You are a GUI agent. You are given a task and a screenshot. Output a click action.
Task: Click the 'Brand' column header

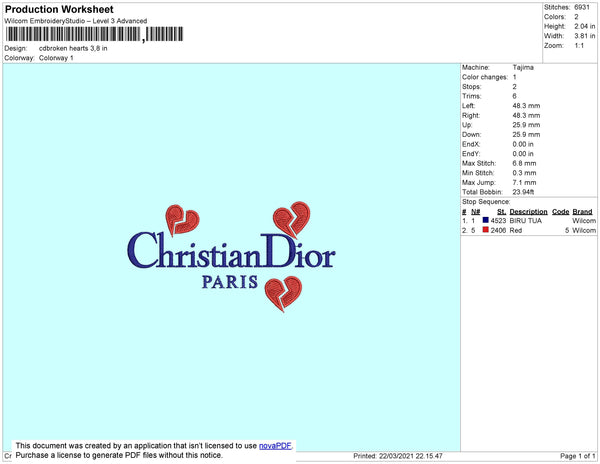tap(582, 212)
